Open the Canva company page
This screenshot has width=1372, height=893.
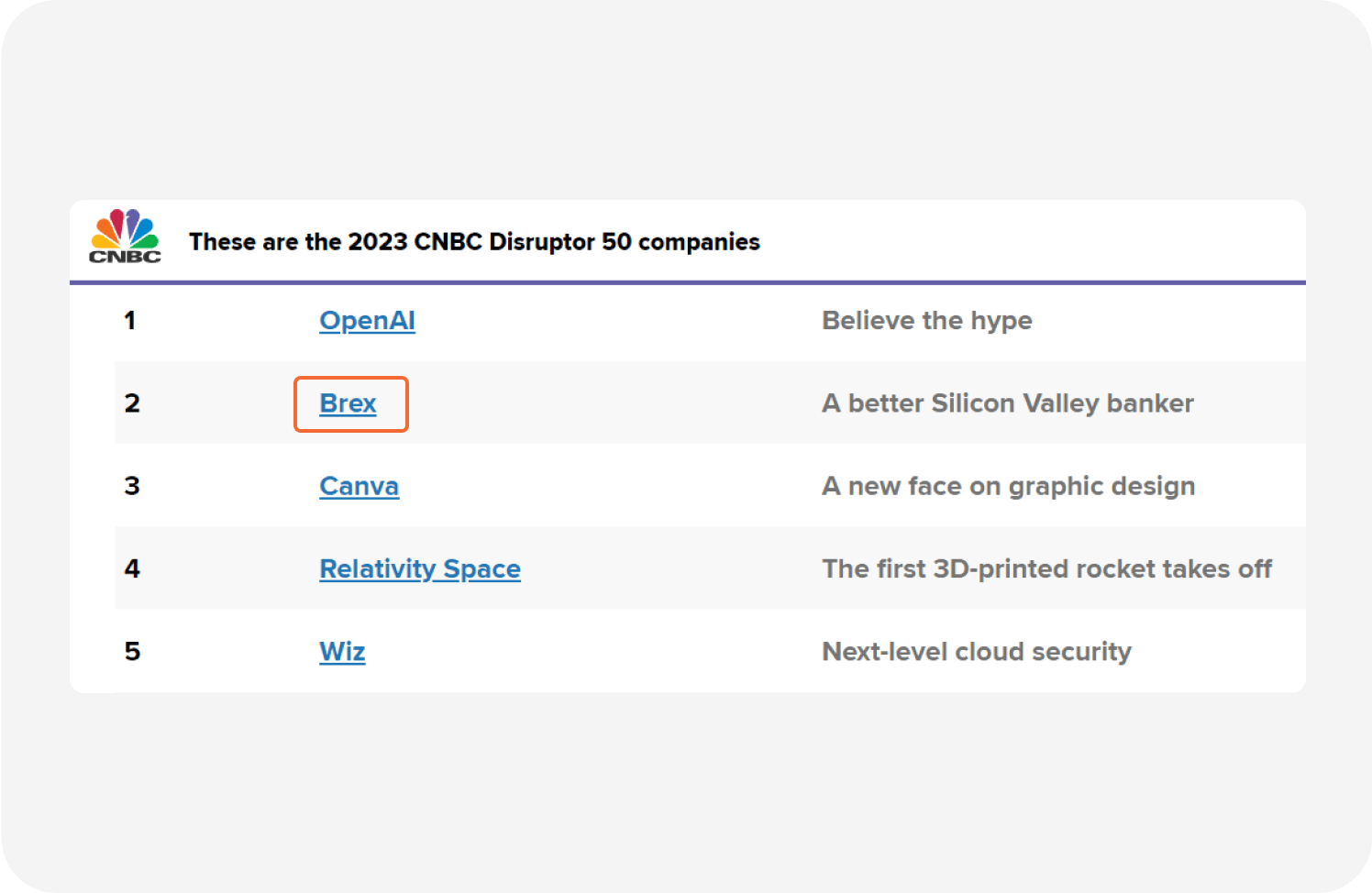[359, 486]
